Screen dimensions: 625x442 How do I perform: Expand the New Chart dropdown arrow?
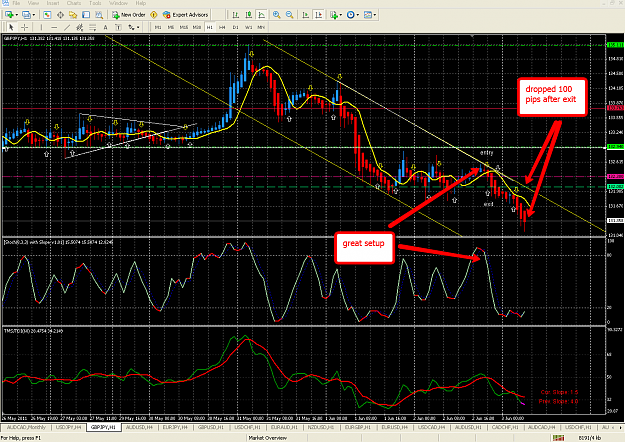16,15
